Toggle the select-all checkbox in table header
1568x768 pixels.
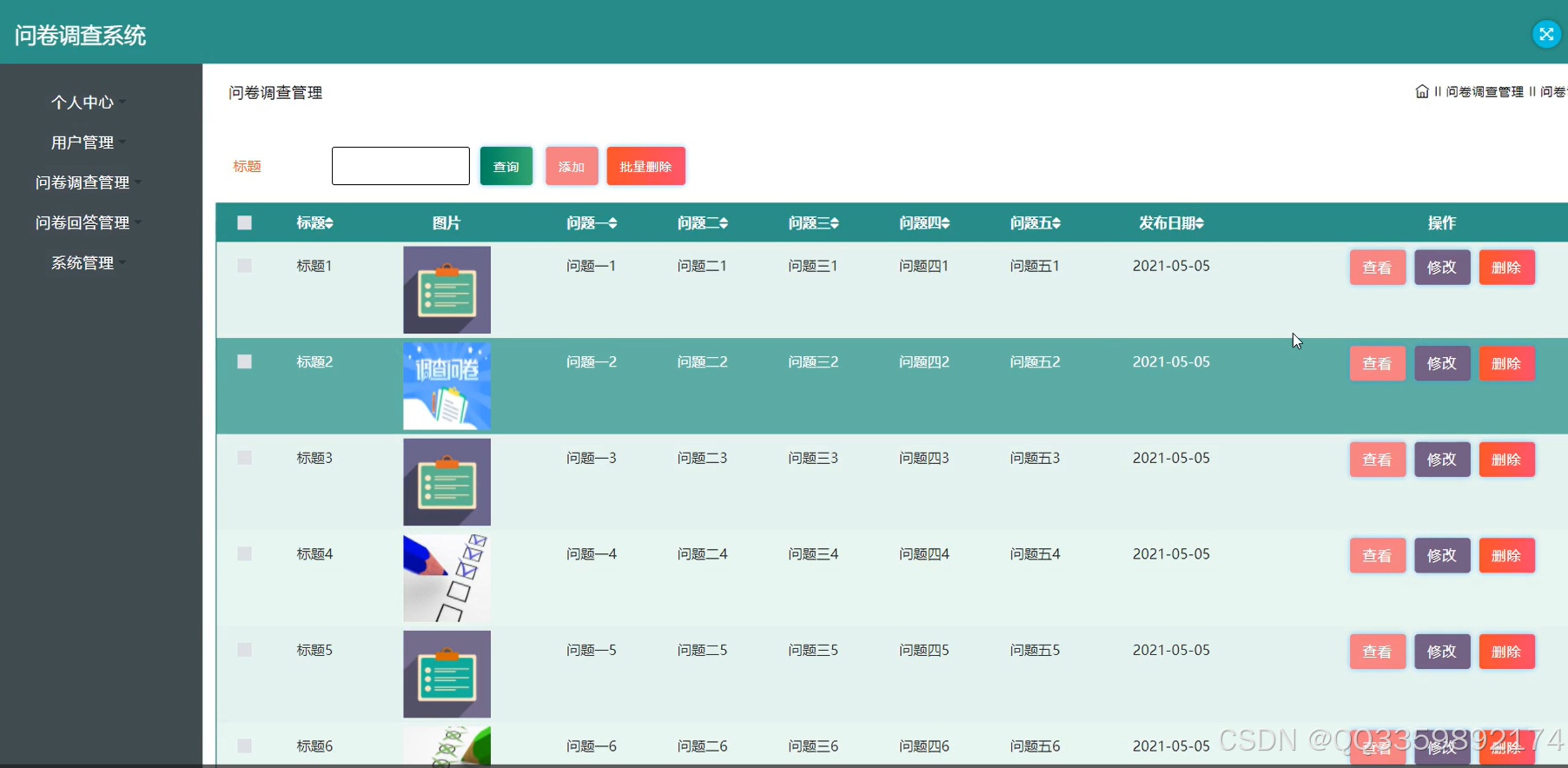244,222
